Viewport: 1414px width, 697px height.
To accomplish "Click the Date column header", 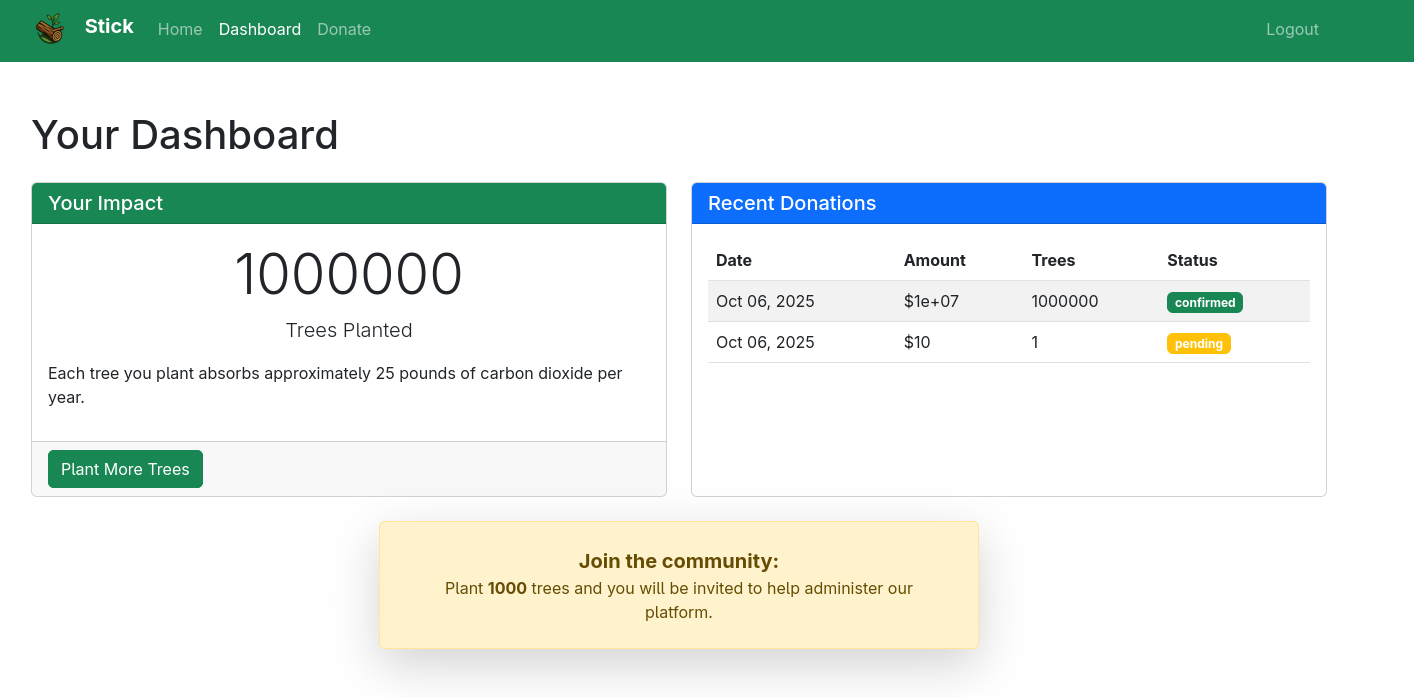I will (x=734, y=260).
